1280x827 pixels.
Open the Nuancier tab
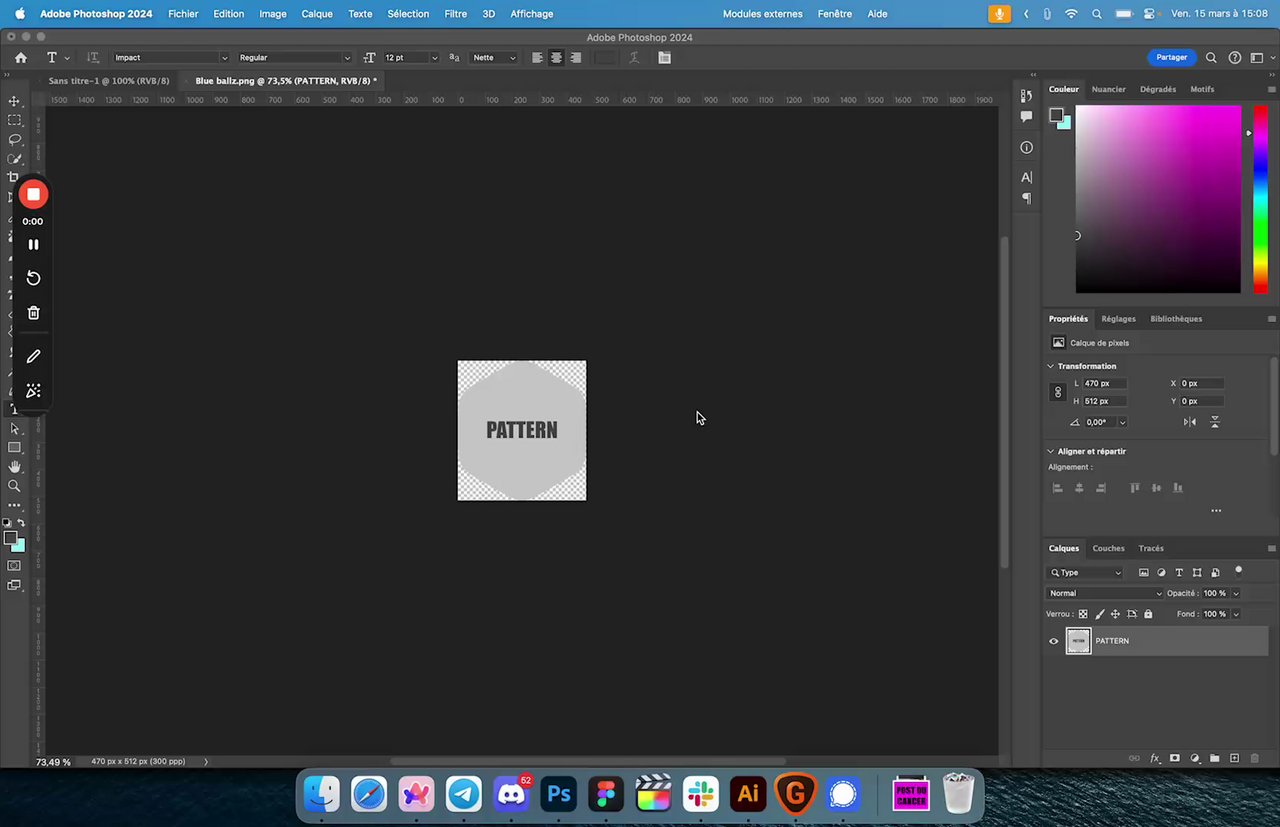pyautogui.click(x=1108, y=89)
